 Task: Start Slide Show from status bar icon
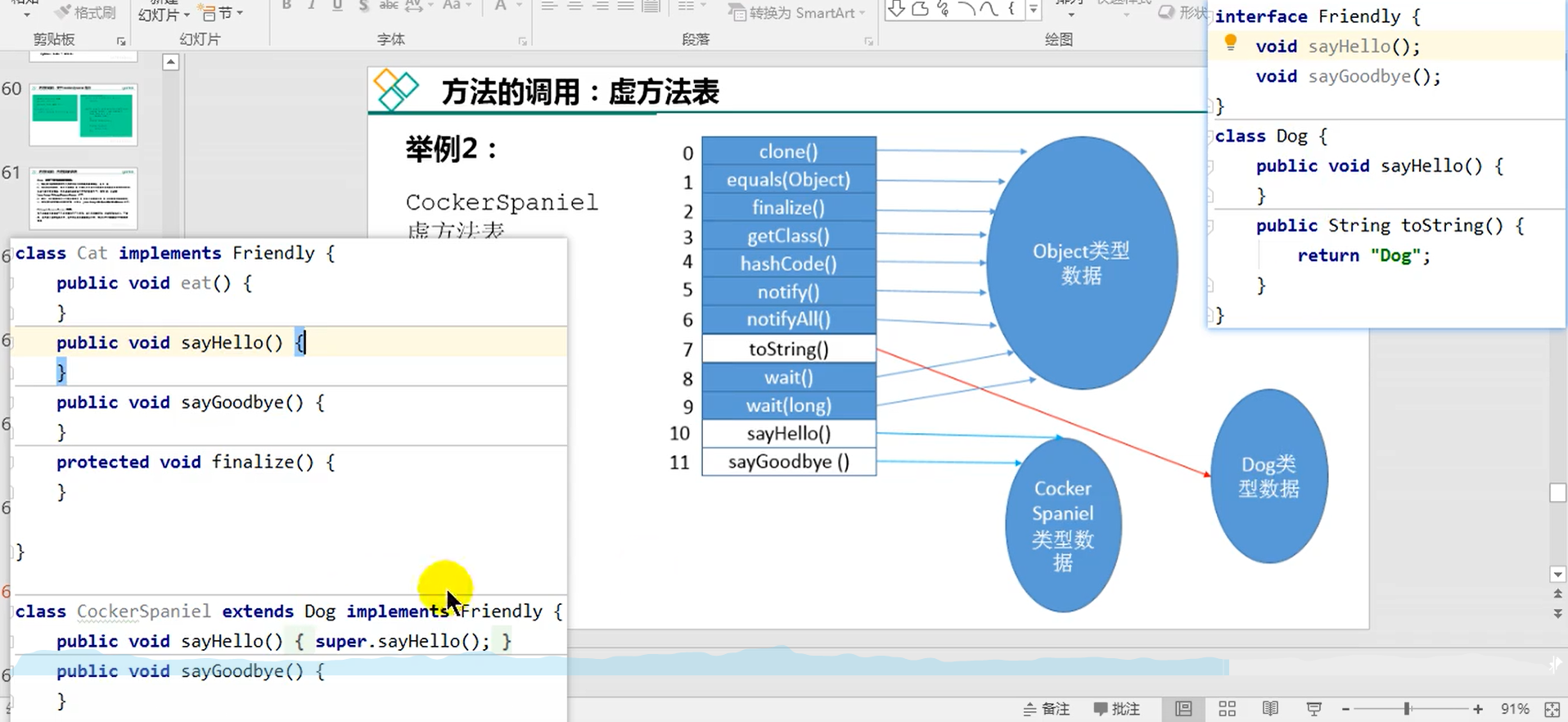pos(1313,709)
